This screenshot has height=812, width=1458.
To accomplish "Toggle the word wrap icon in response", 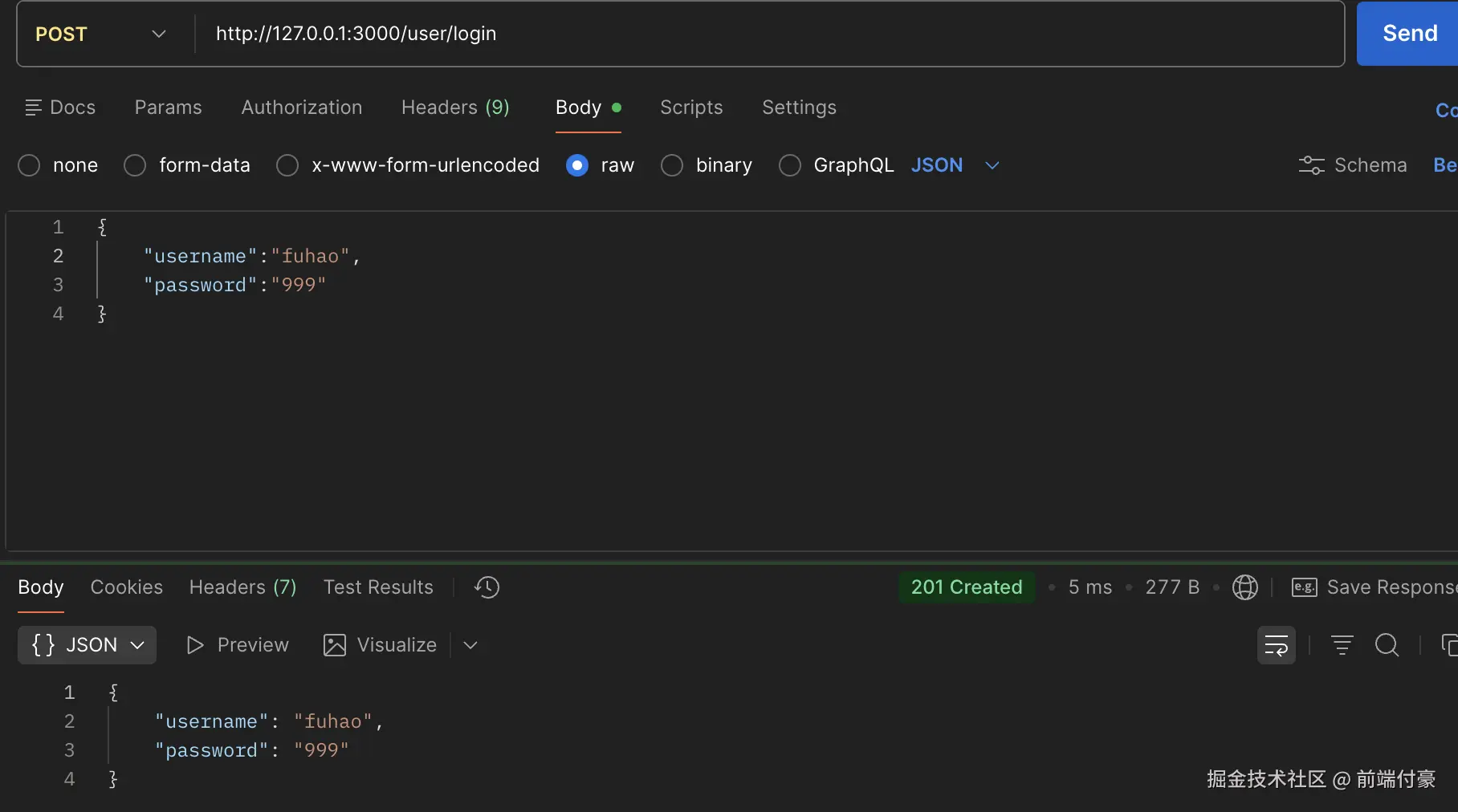I will click(1276, 645).
